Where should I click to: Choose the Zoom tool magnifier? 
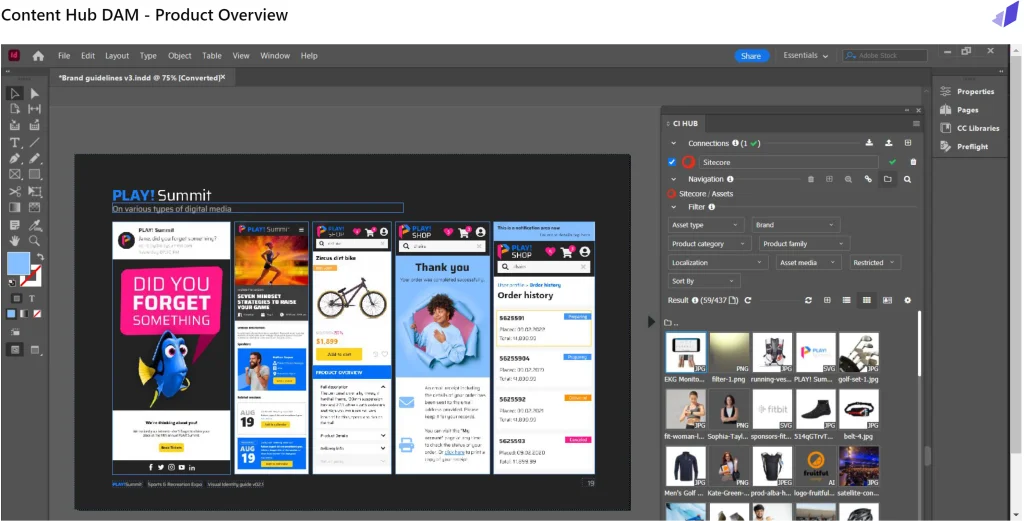pyautogui.click(x=34, y=240)
